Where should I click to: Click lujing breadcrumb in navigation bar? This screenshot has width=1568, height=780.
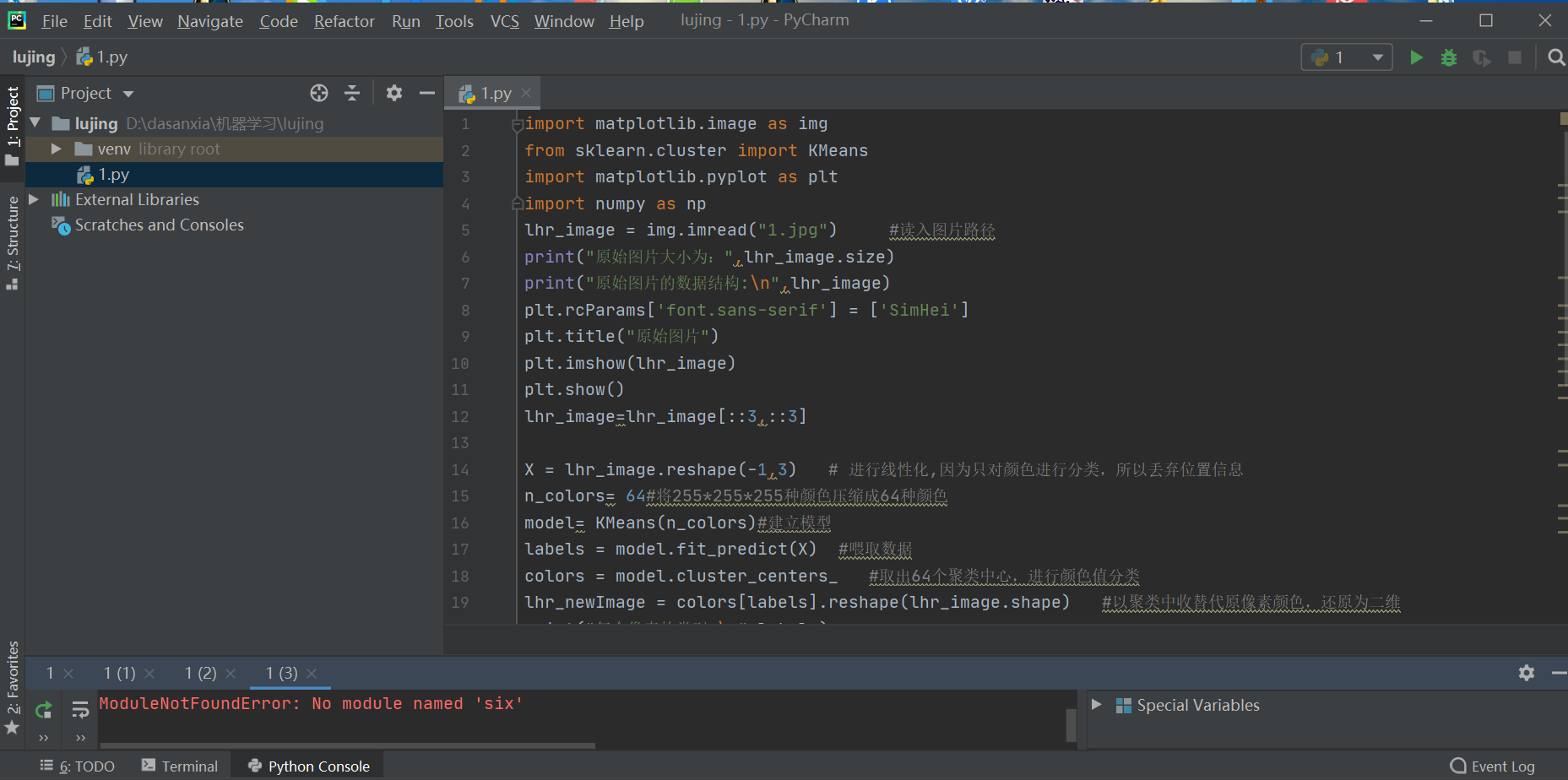click(x=34, y=57)
